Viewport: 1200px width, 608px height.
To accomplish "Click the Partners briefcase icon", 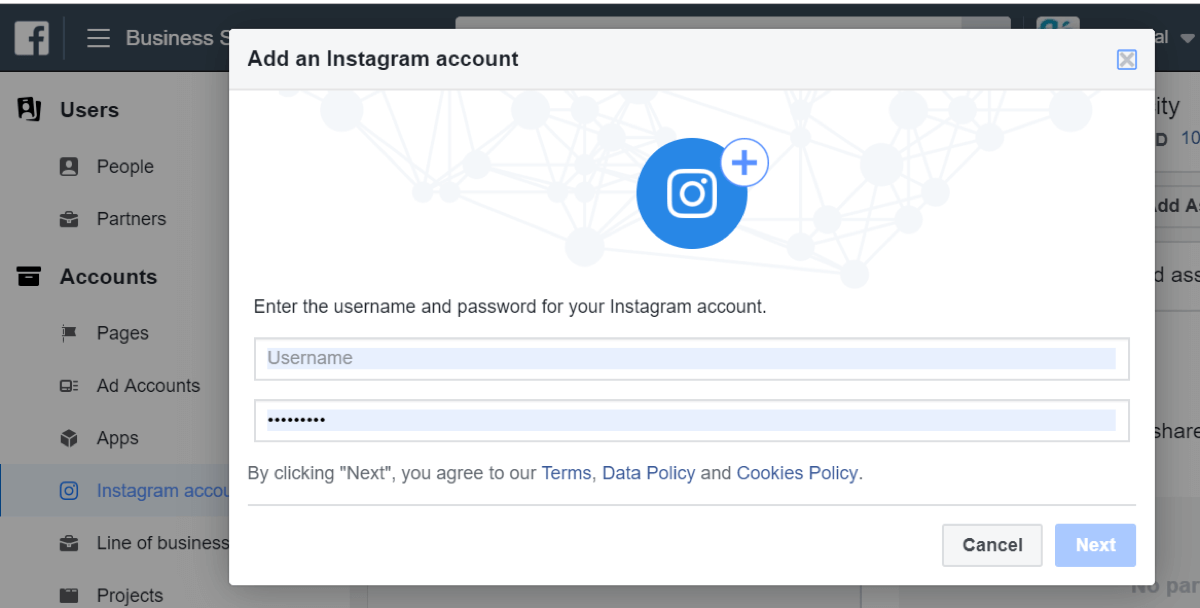I will (x=69, y=219).
